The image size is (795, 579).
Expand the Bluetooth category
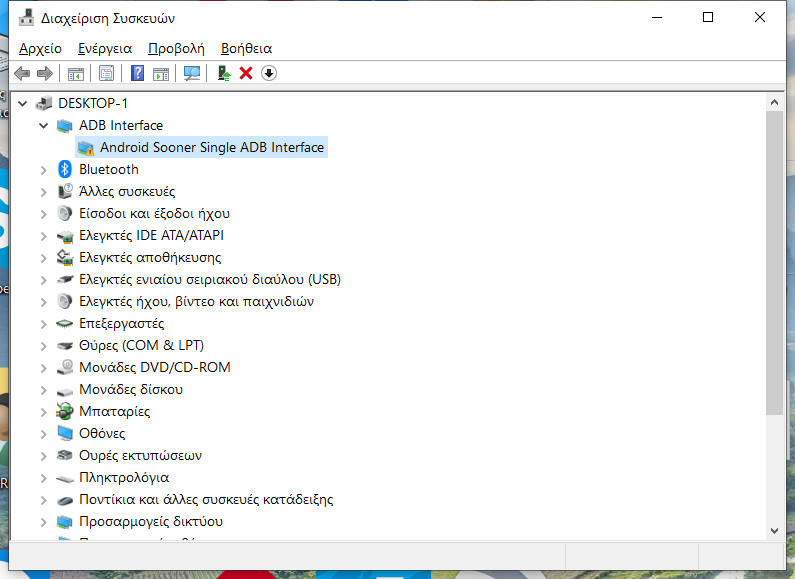click(43, 169)
